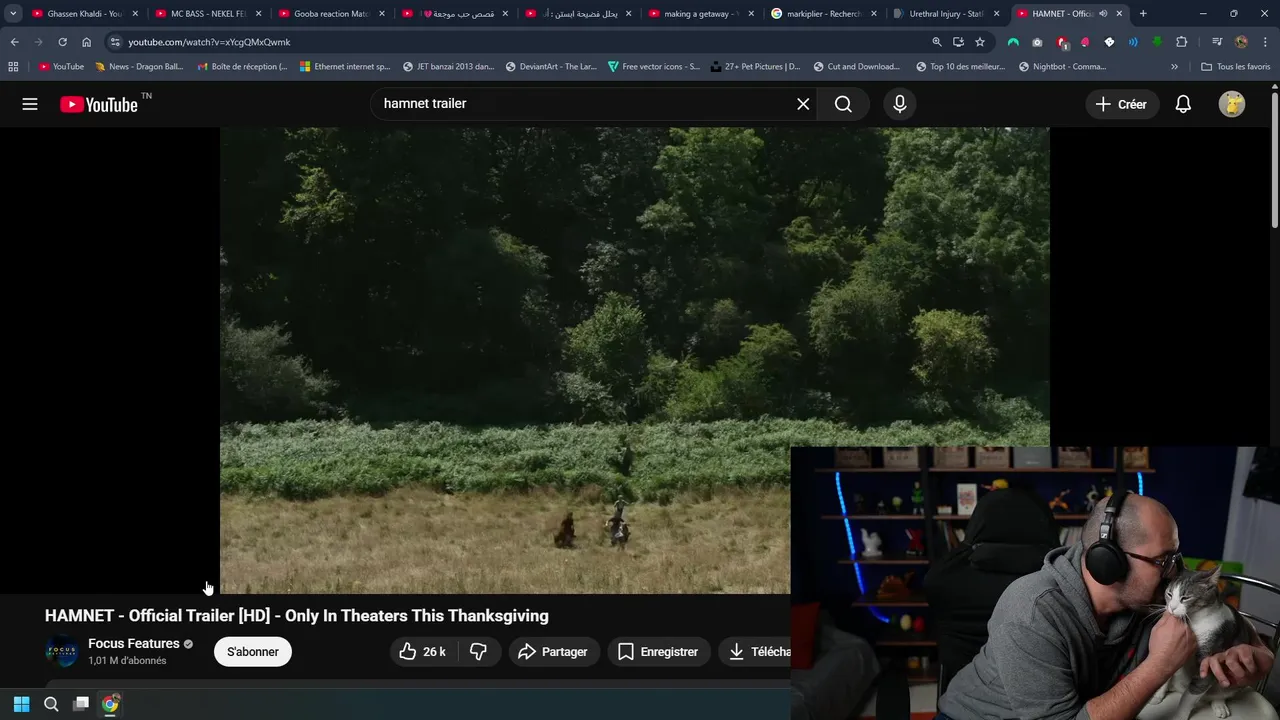This screenshot has height=720, width=1280.
Task: Switch to the Urethral Injury tab
Action: point(946,14)
